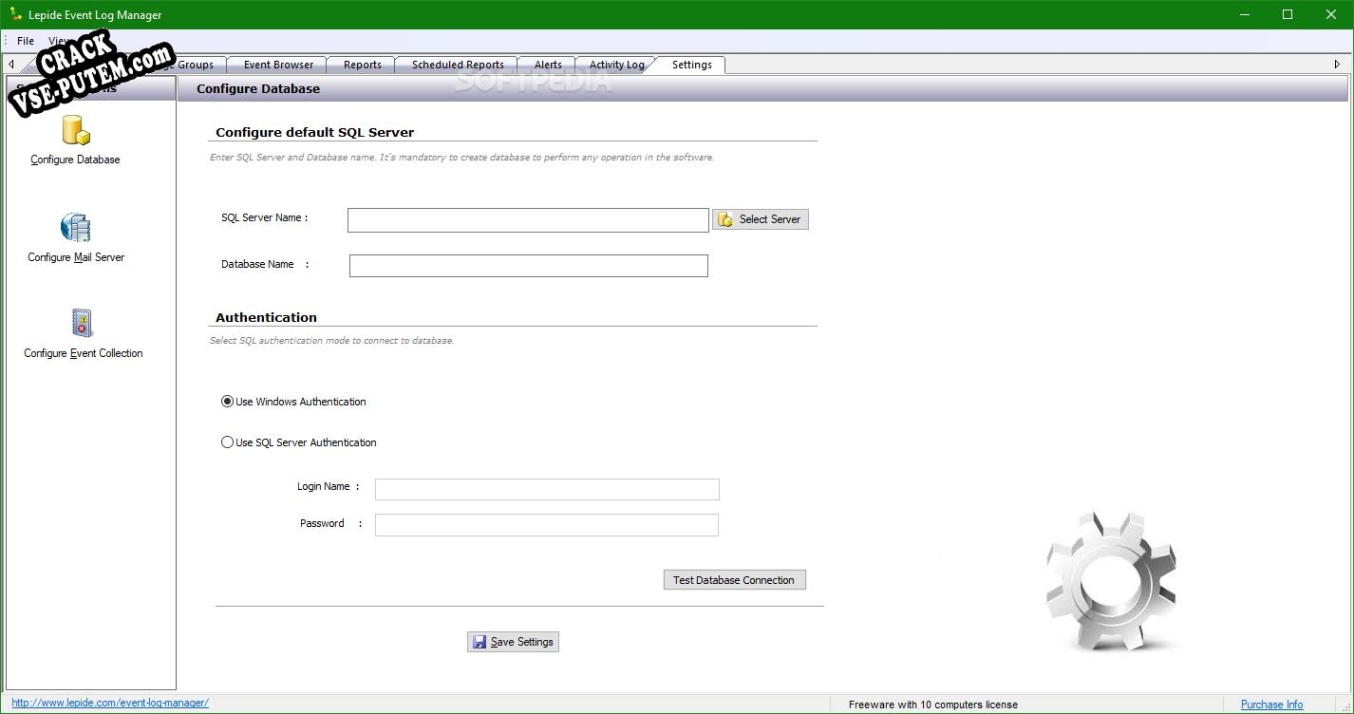
Task: Switch to the Activity Log tab
Action: tap(616, 65)
